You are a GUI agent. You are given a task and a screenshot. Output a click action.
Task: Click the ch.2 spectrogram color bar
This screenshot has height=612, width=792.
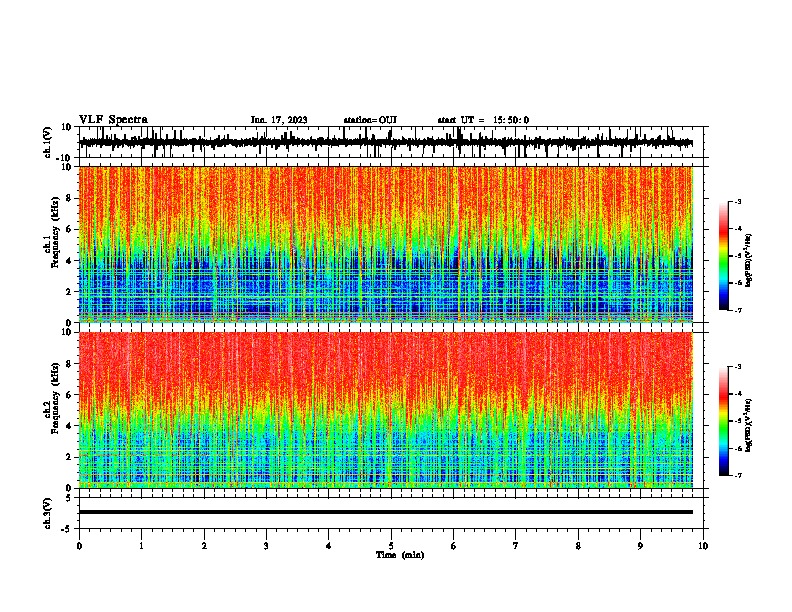(x=723, y=421)
